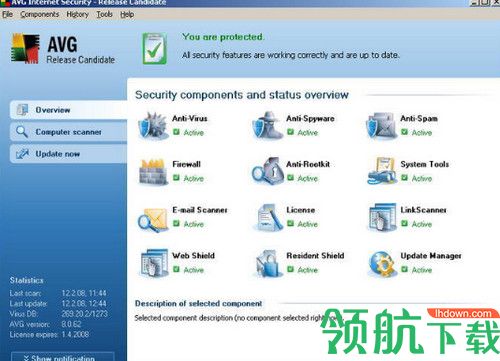The width and height of the screenshot is (500, 361).
Task: Click the Computer scanner magnifier icon
Action: coord(22,132)
